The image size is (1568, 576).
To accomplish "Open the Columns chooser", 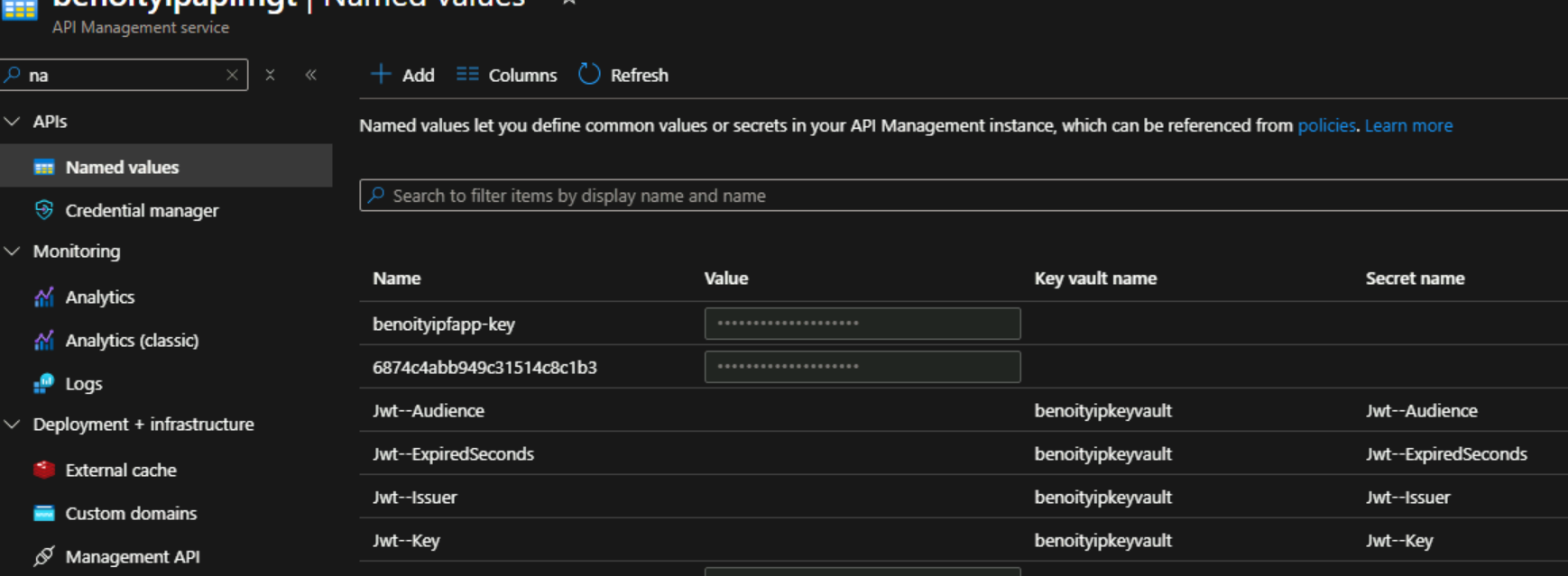I will pyautogui.click(x=506, y=75).
